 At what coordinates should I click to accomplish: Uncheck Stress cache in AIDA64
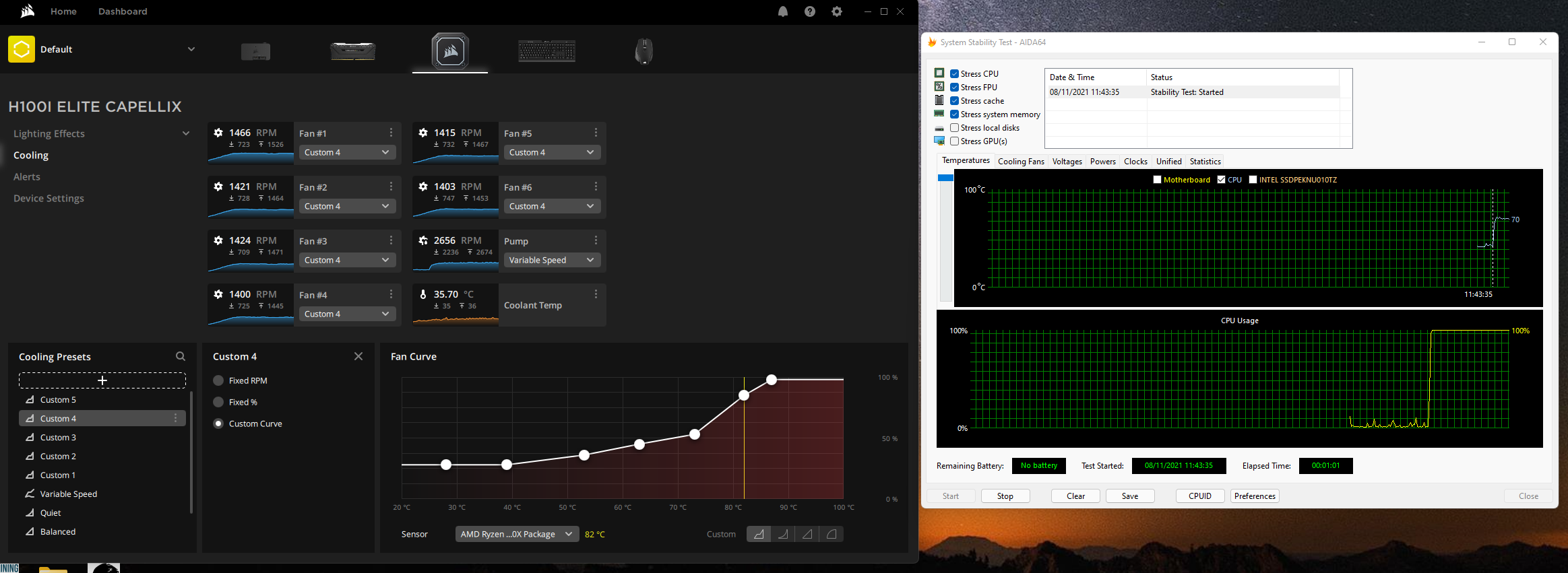(955, 101)
